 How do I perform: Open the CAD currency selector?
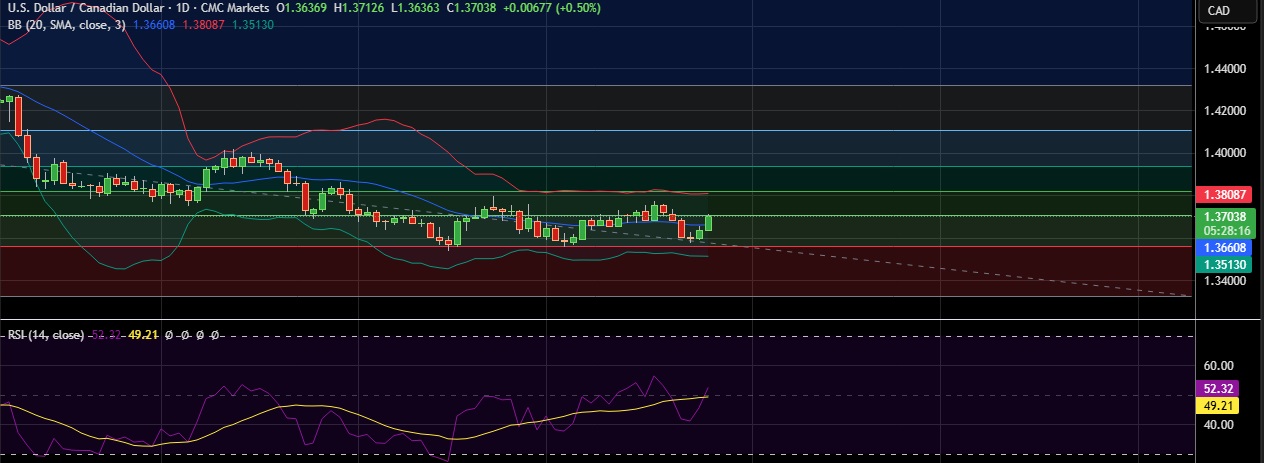(1219, 10)
